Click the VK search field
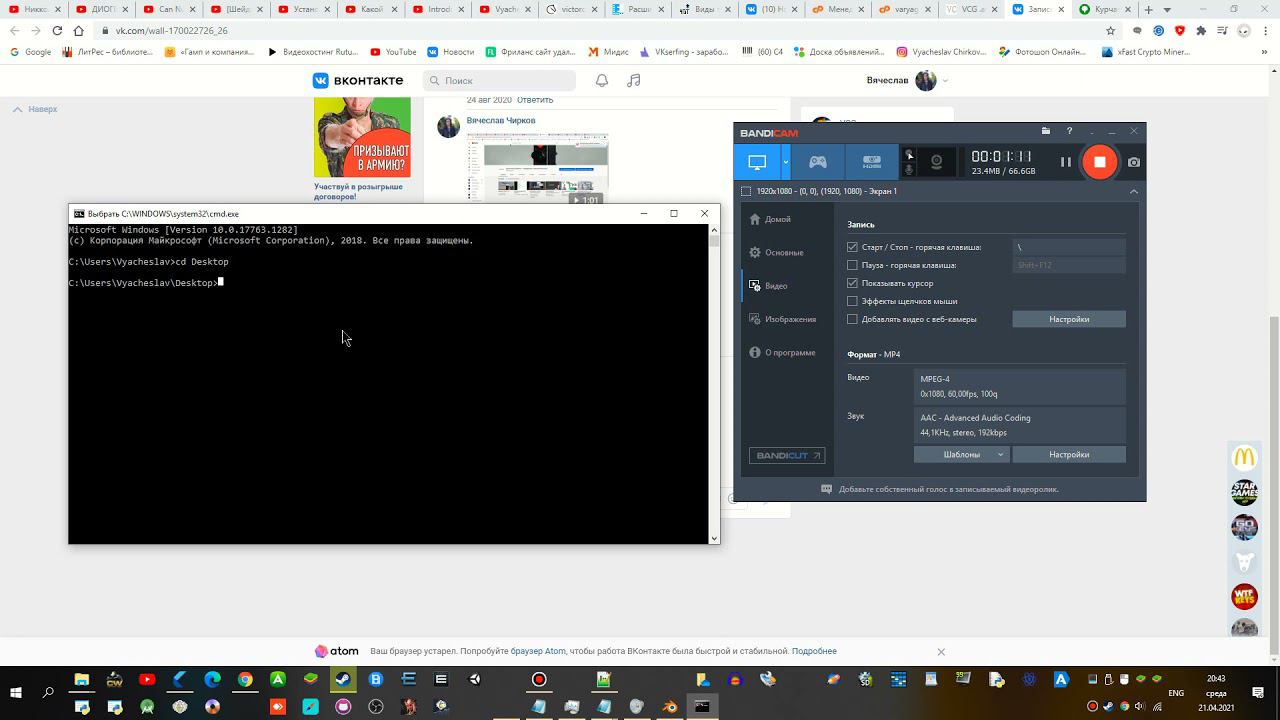The height and width of the screenshot is (720, 1280). click(x=499, y=81)
